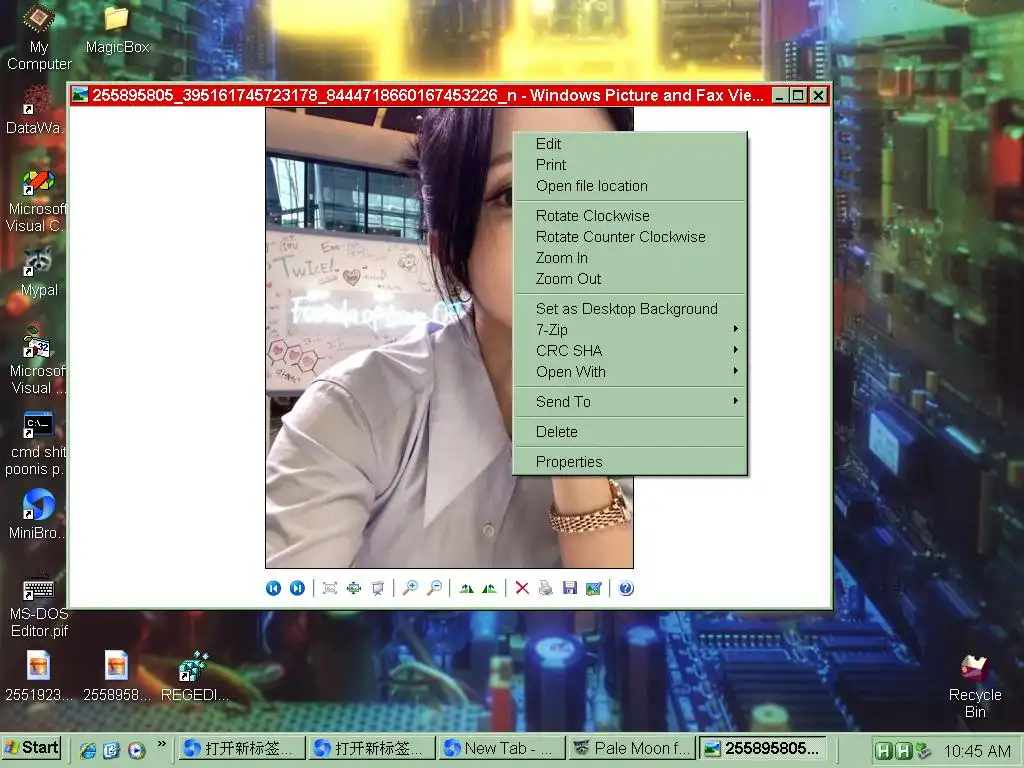
Task: Choose Open file location menu entry
Action: (630, 185)
